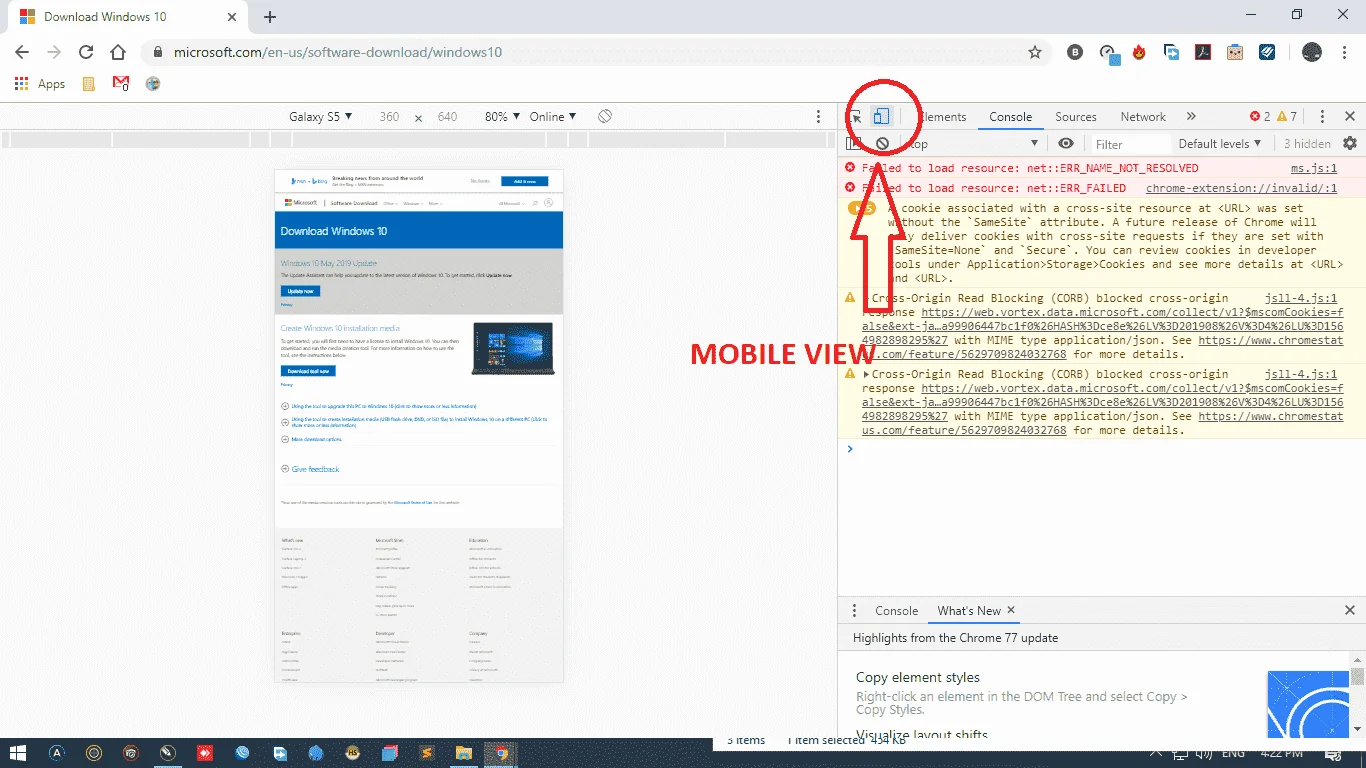
Task: Clear the console with the ban icon
Action: pyautogui.click(x=882, y=144)
